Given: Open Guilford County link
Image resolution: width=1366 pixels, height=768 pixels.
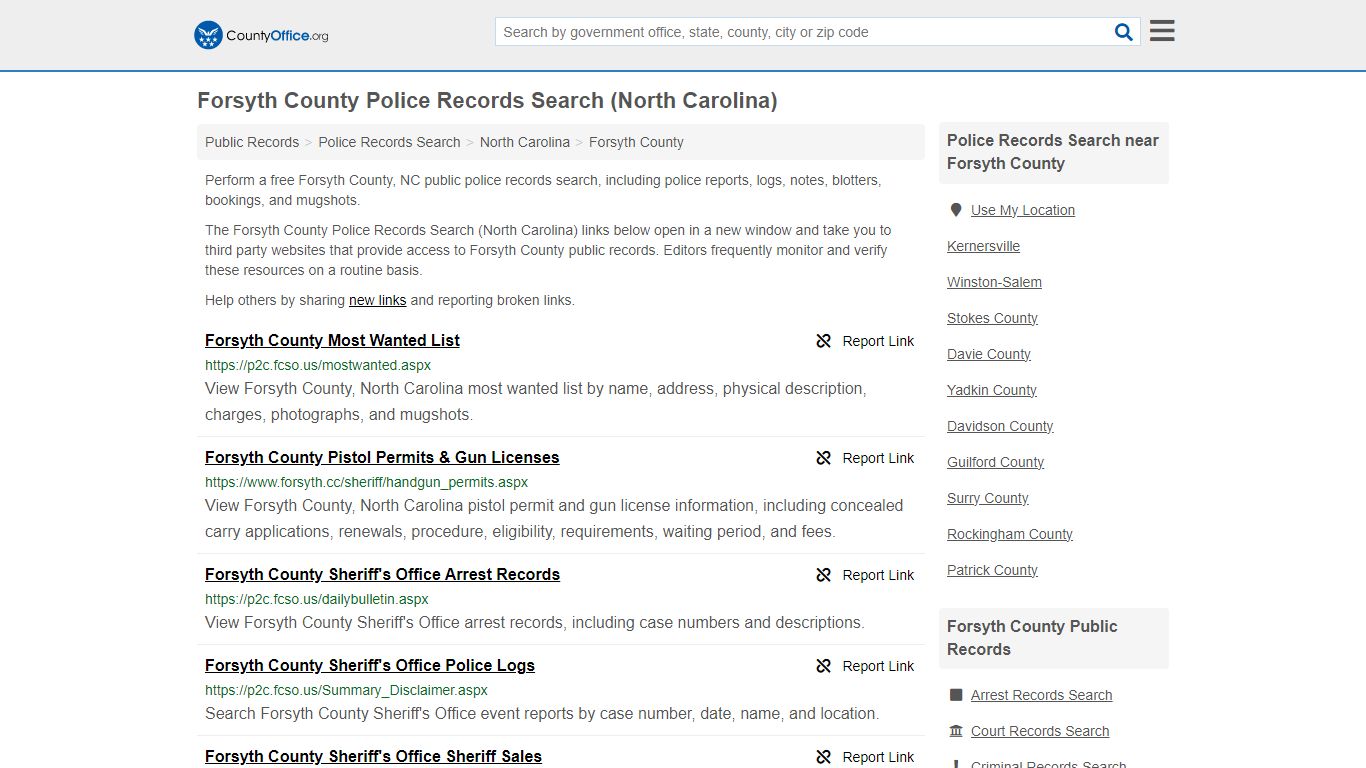Looking at the screenshot, I should [x=995, y=462].
